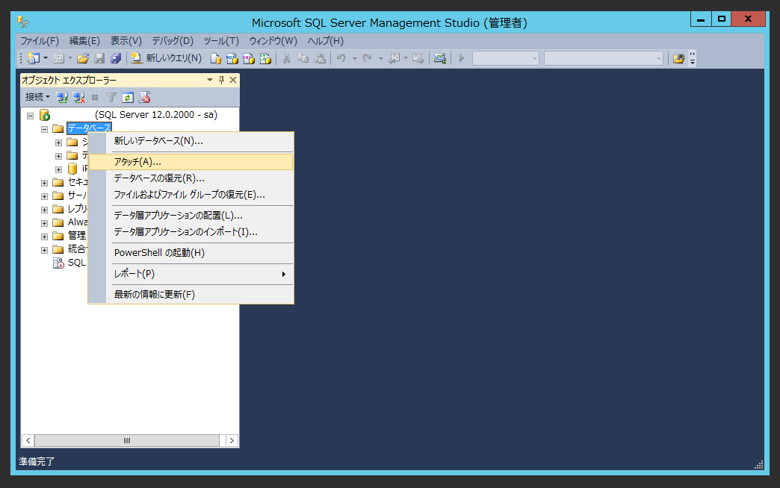Choose ファイルおよびファイル グループの復元(E)...
Image resolution: width=780 pixels, height=488 pixels.
[191, 195]
